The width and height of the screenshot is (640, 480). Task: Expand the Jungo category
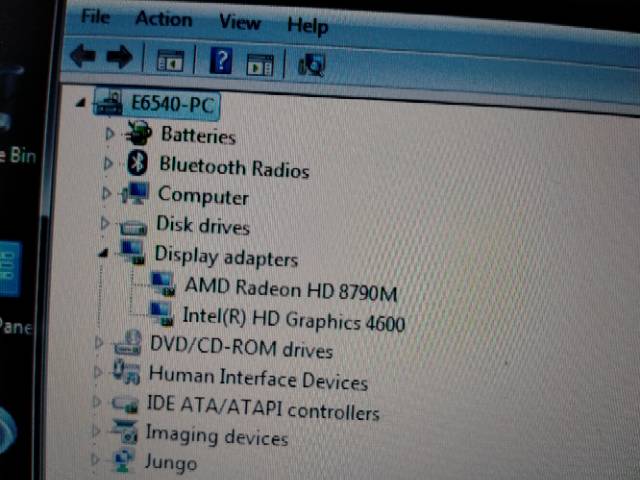[95, 460]
